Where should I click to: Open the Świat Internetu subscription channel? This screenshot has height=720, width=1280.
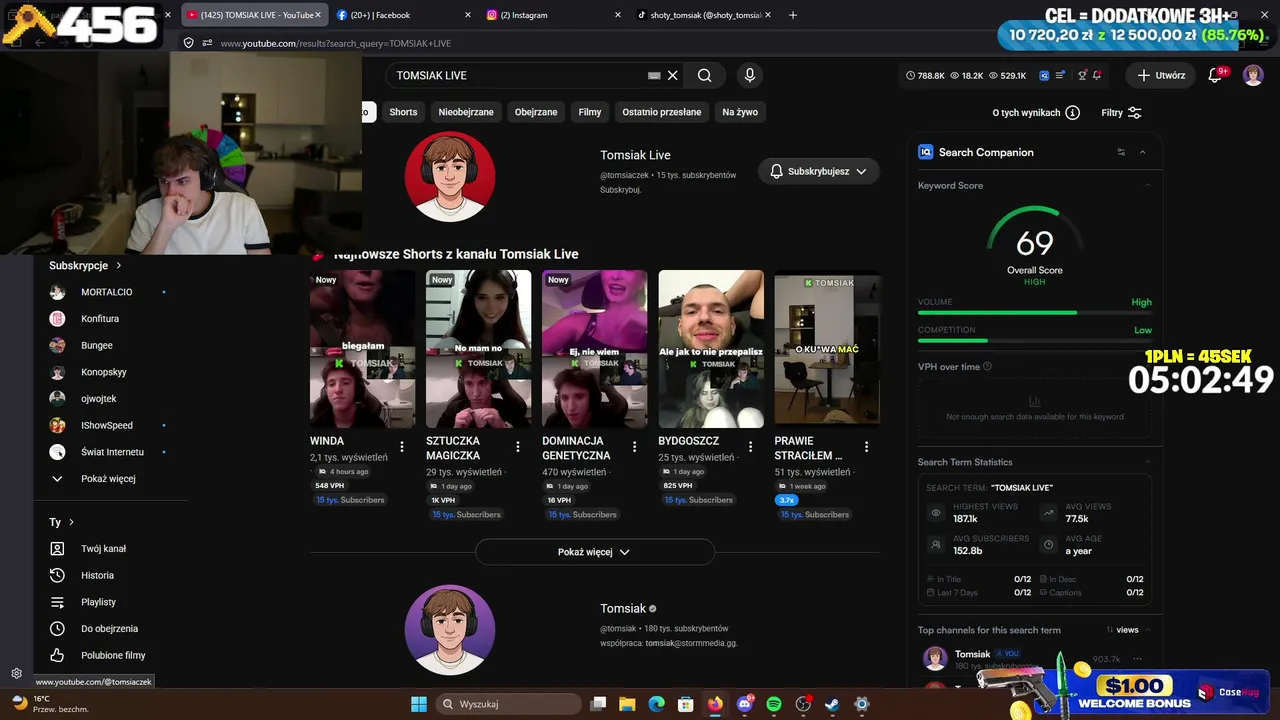pyautogui.click(x=112, y=452)
